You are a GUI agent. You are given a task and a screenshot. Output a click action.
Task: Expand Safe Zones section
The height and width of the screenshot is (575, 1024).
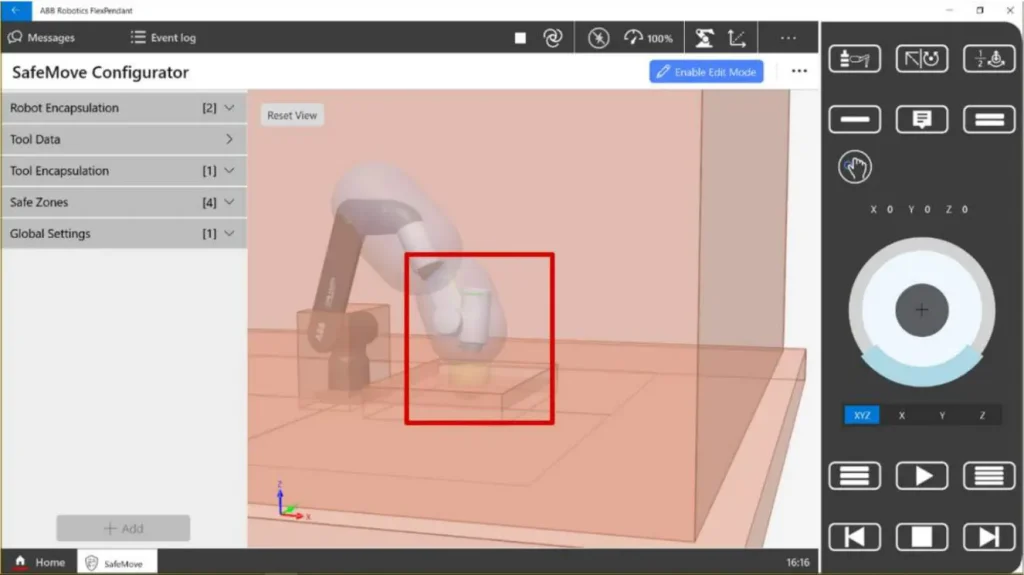tap(124, 202)
